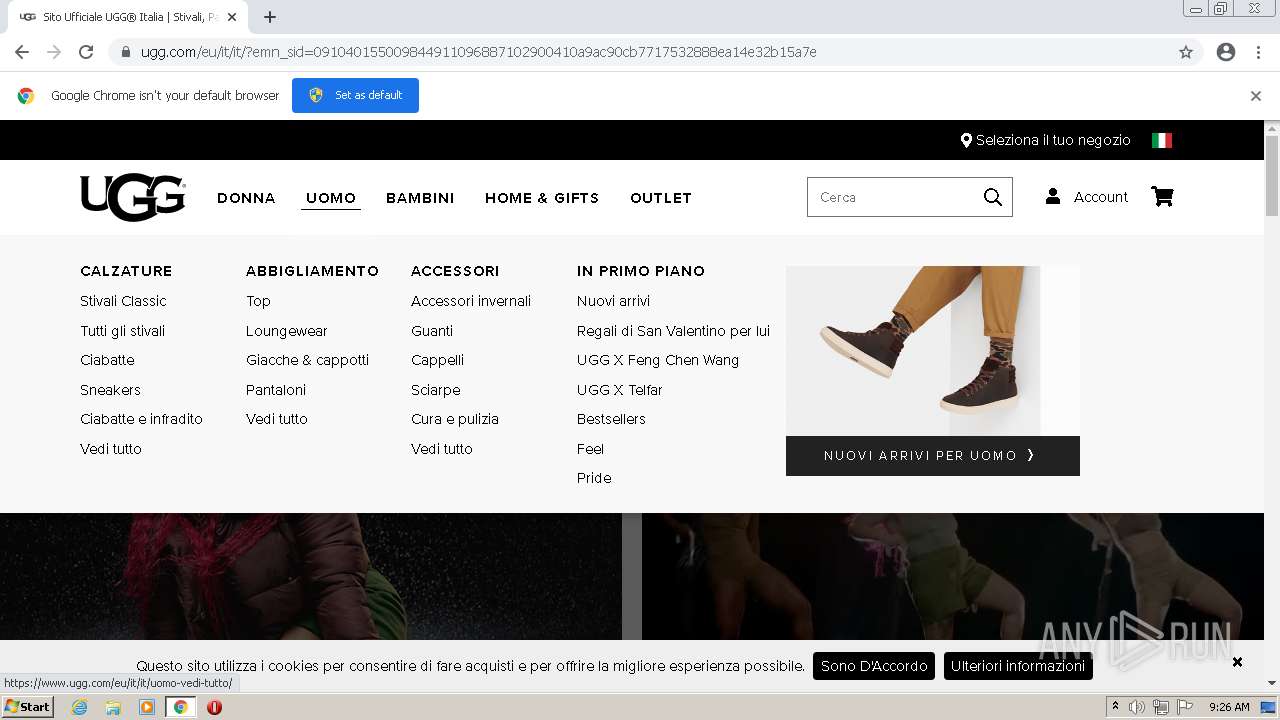Open the Windows Start button
Screen dimensions: 1280x720
28,707
